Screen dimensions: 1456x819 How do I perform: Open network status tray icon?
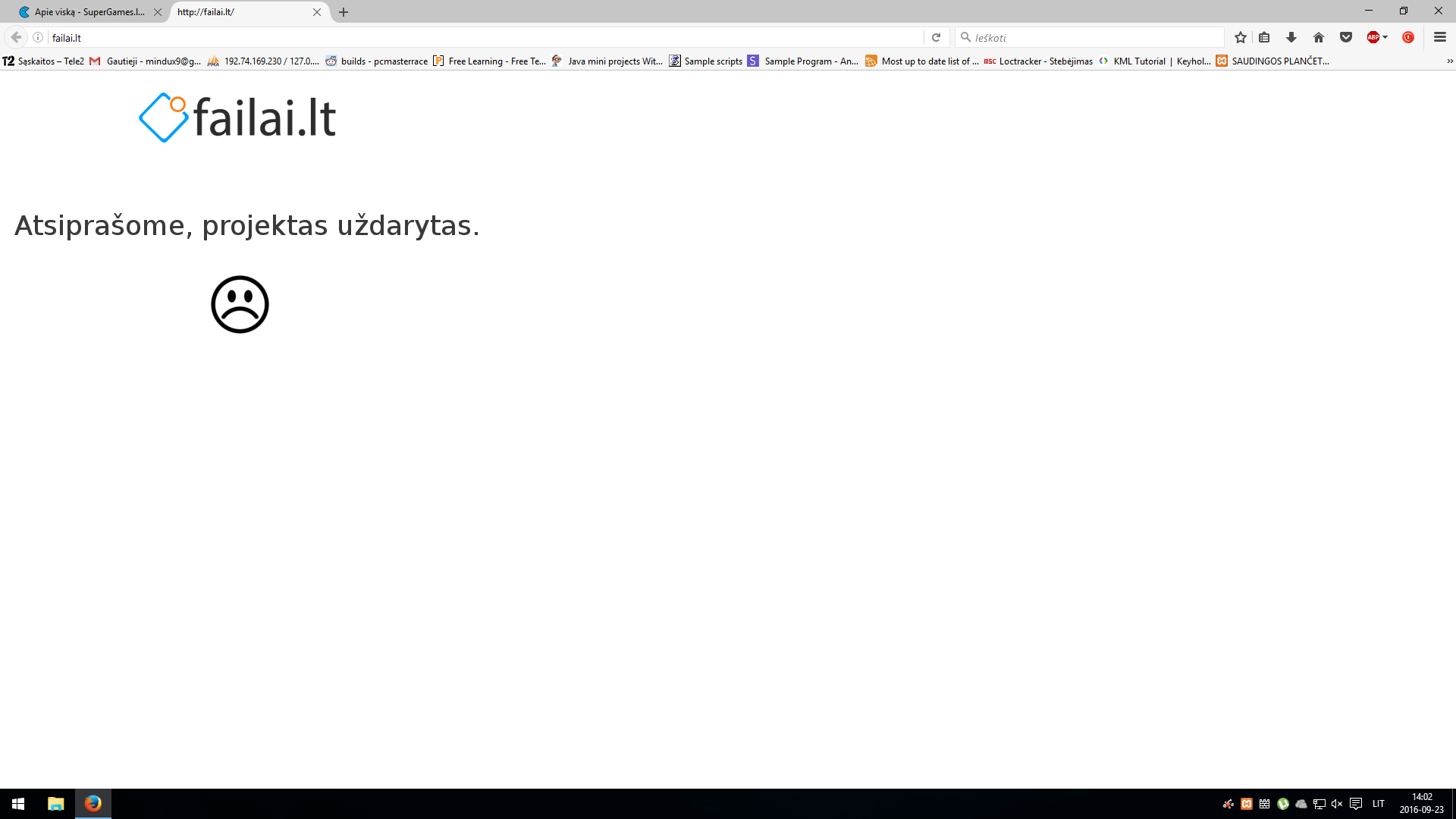[1319, 804]
